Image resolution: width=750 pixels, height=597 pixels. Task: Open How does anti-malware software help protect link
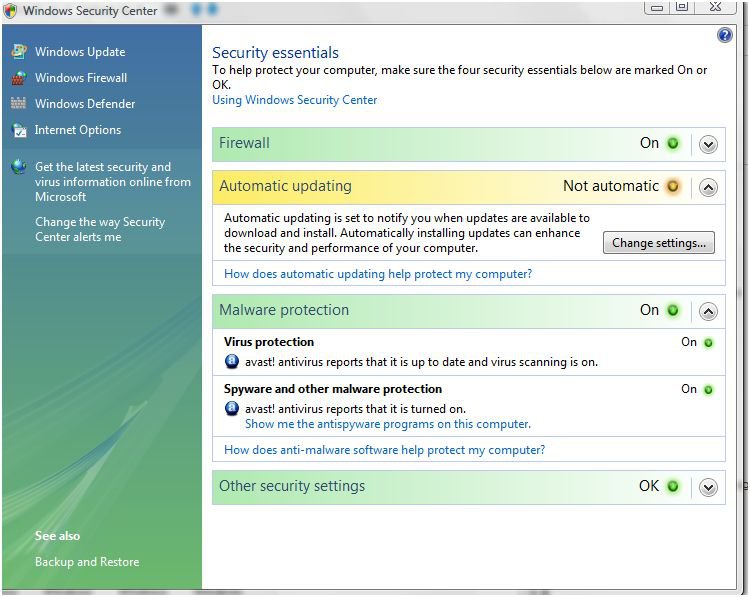[385, 450]
